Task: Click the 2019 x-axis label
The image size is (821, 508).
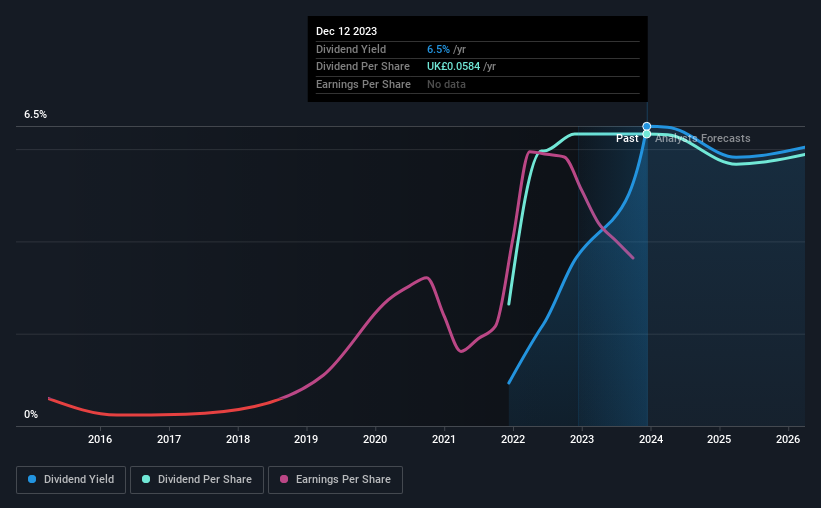Action: tap(306, 439)
